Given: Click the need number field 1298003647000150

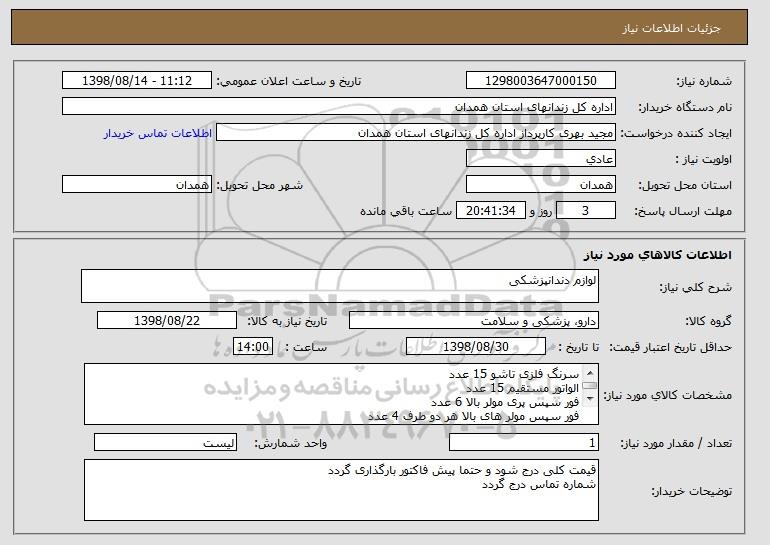Looking at the screenshot, I should [x=541, y=81].
